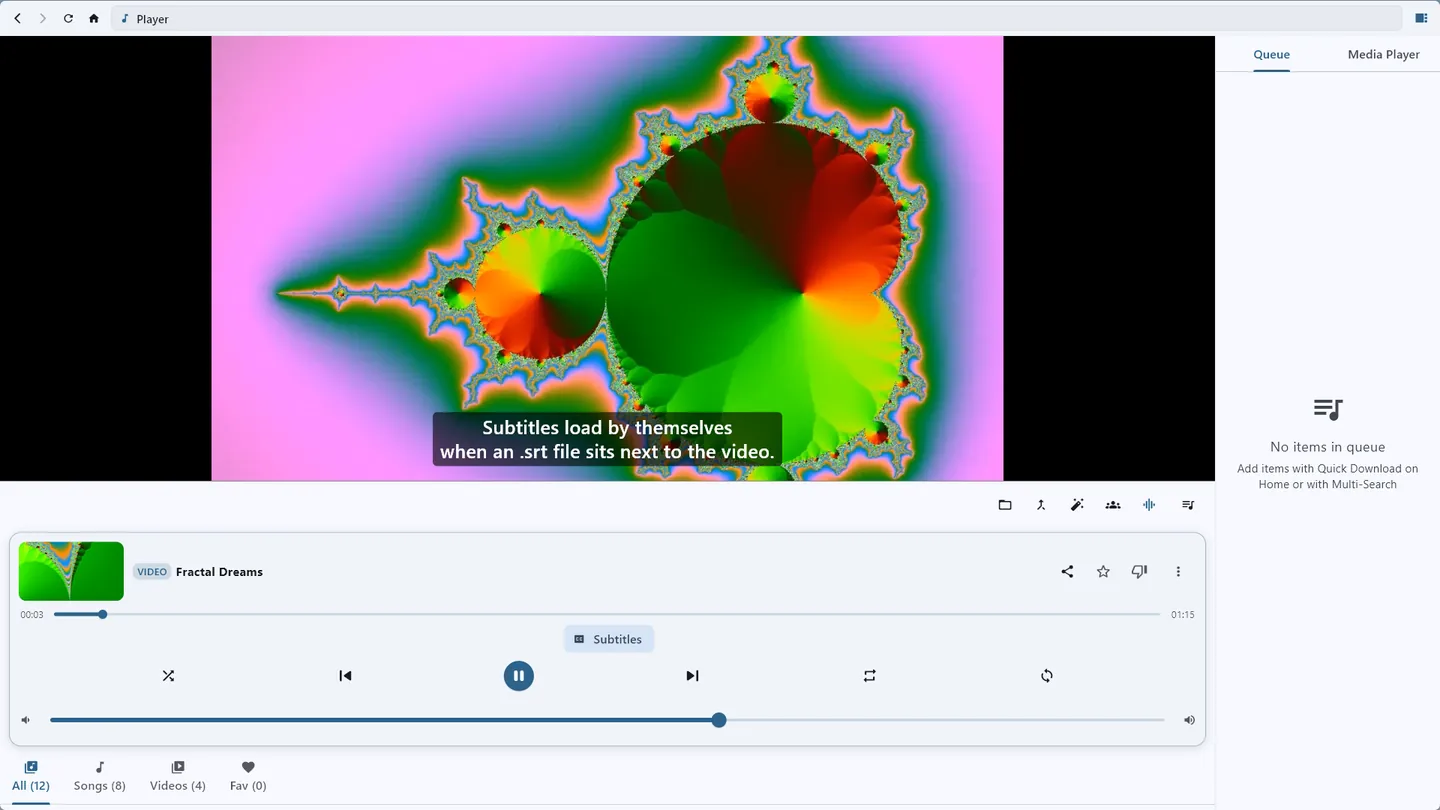
Task: Go back using the browser back arrow
Action: click(17, 18)
